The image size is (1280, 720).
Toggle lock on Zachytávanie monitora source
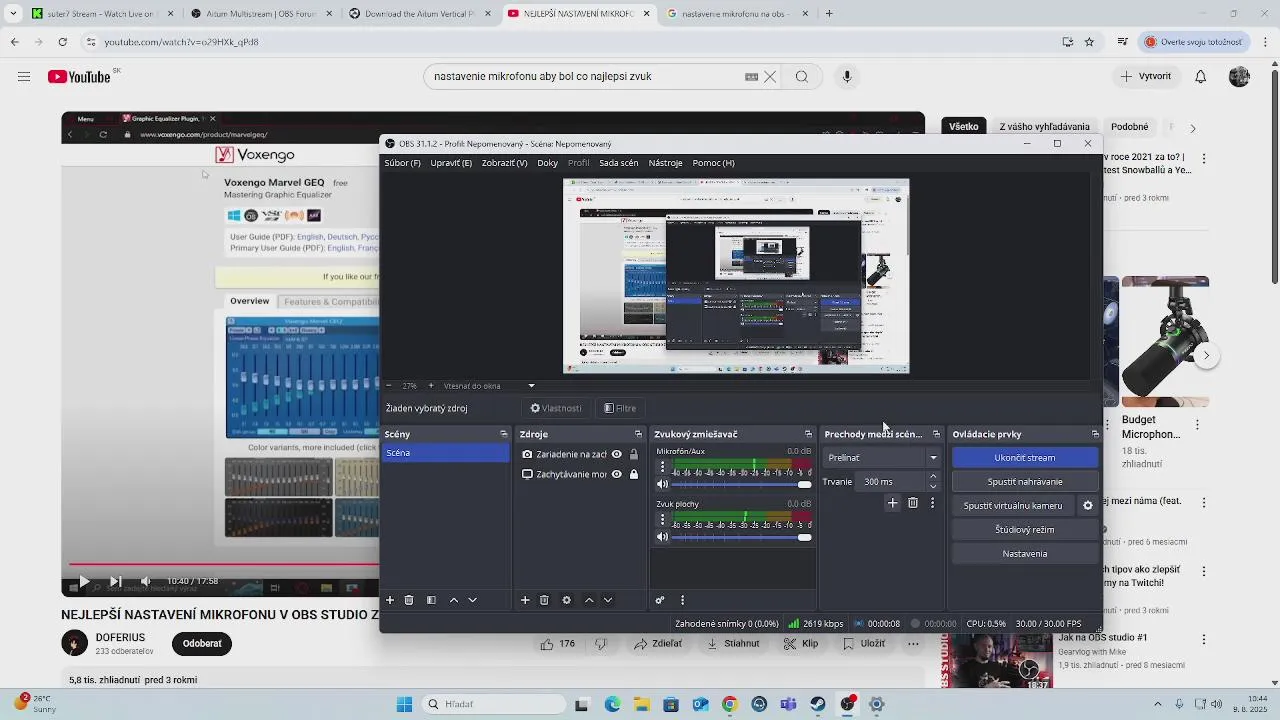tap(633, 474)
